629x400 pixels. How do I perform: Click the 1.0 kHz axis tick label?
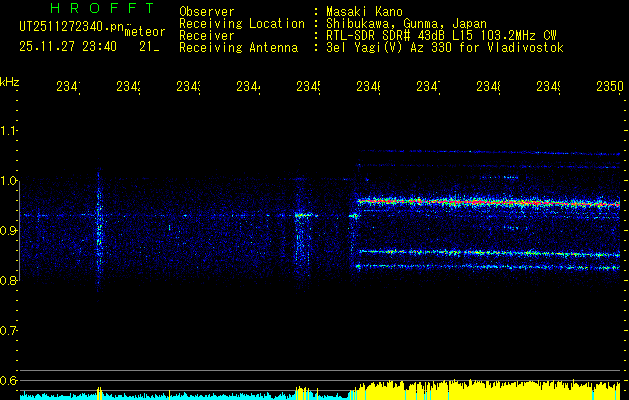(x=8, y=181)
